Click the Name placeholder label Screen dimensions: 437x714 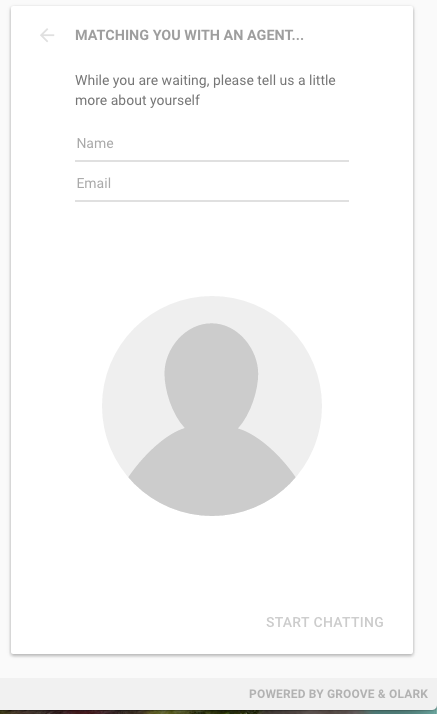(x=95, y=143)
